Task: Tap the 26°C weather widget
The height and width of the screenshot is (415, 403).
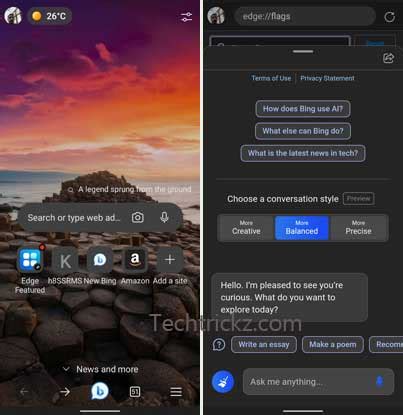Action: (49, 16)
